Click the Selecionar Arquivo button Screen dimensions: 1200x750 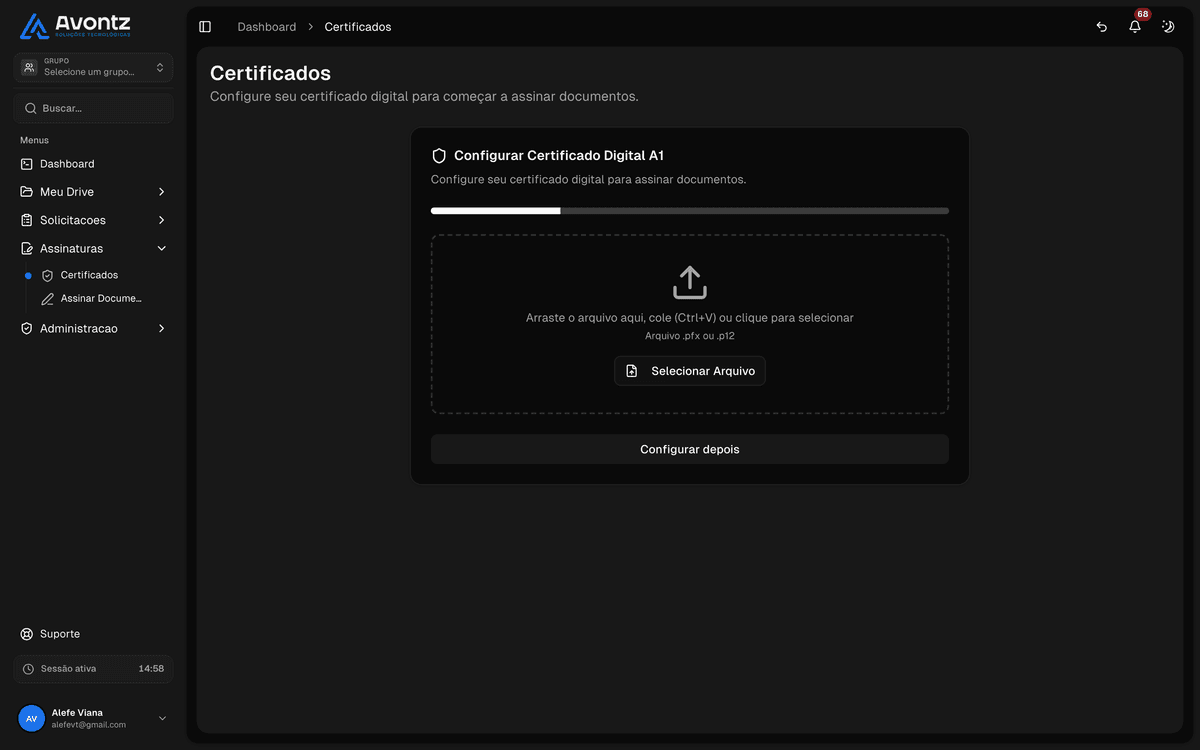(689, 371)
